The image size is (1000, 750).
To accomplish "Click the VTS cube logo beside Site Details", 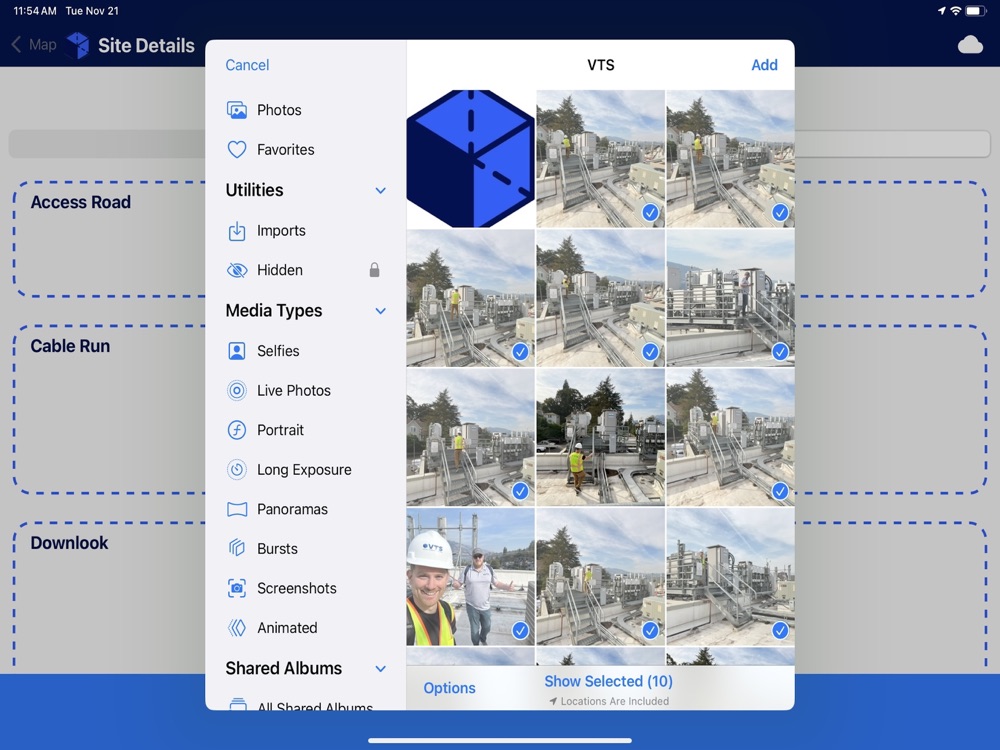I will coord(78,45).
